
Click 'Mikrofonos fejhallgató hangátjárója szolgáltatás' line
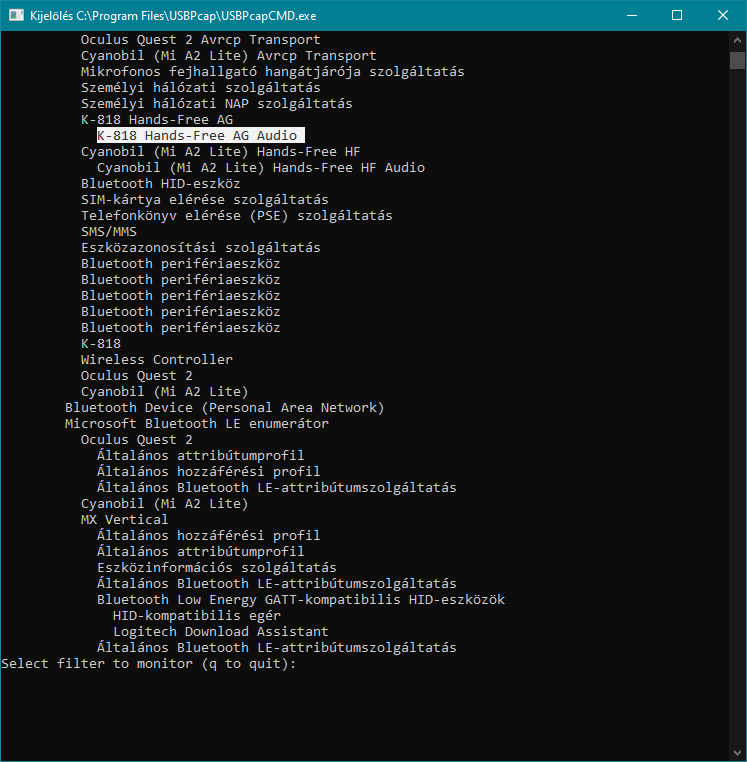point(272,72)
